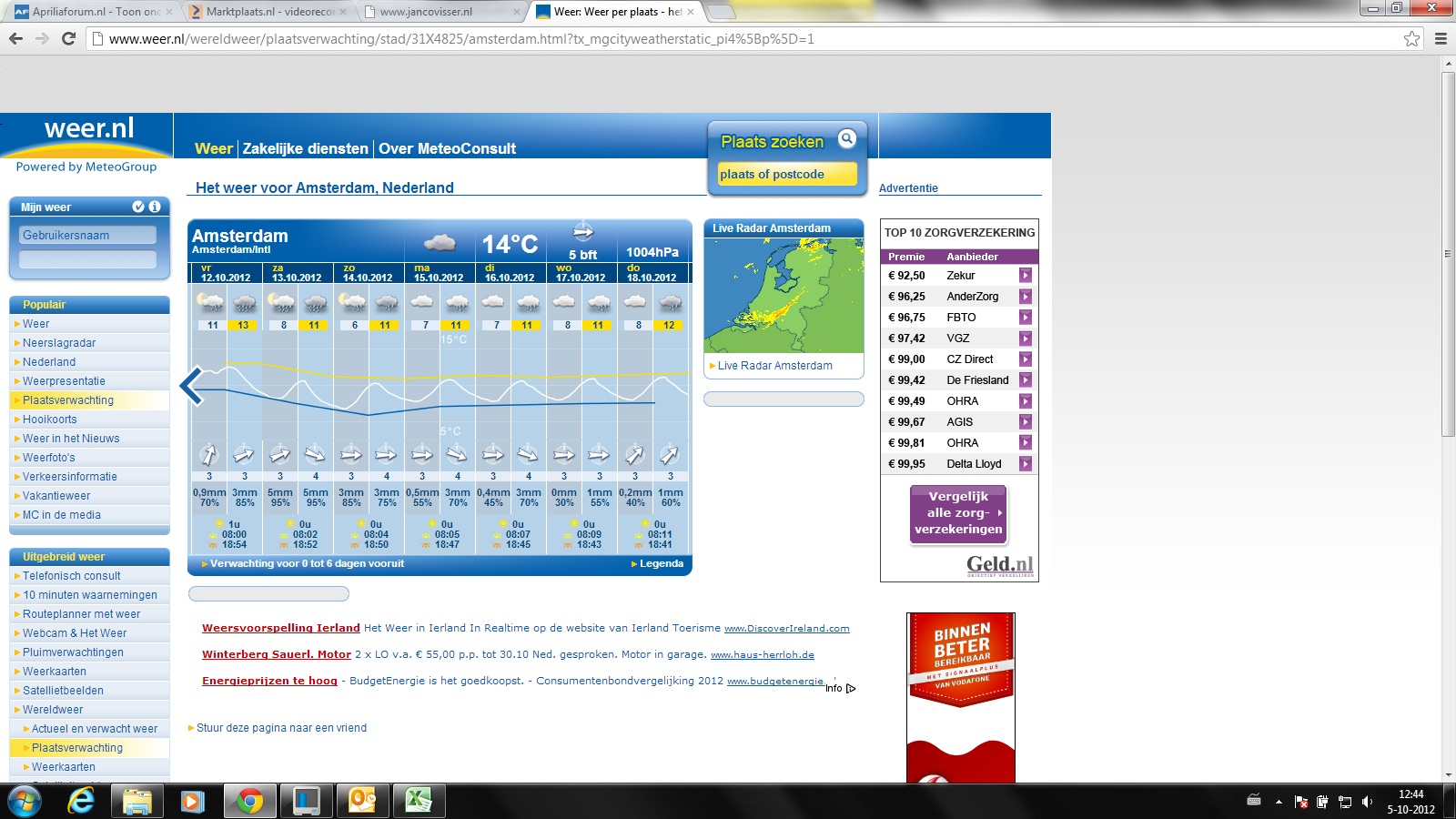Viewport: 1456px width, 819px height.
Task: Click the Gebruikersnaam input field
Action: [88, 235]
